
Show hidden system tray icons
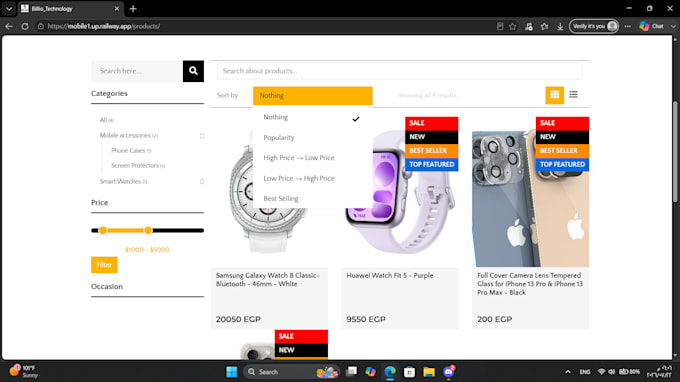(x=568, y=372)
